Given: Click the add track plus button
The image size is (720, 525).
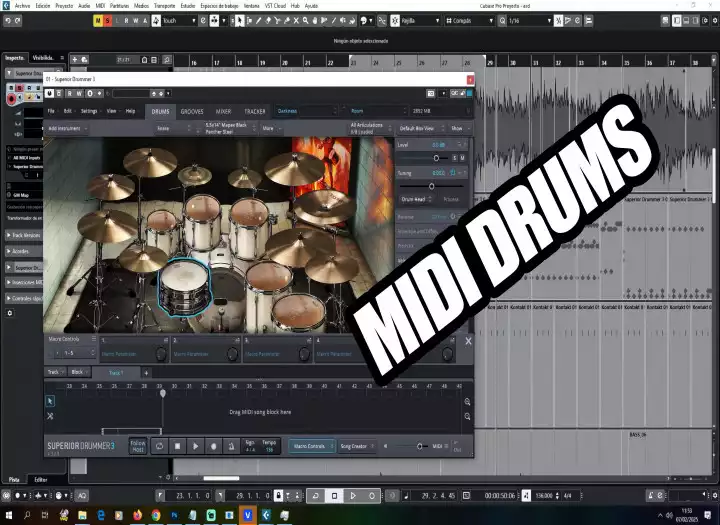Looking at the screenshot, I should tap(74, 60).
